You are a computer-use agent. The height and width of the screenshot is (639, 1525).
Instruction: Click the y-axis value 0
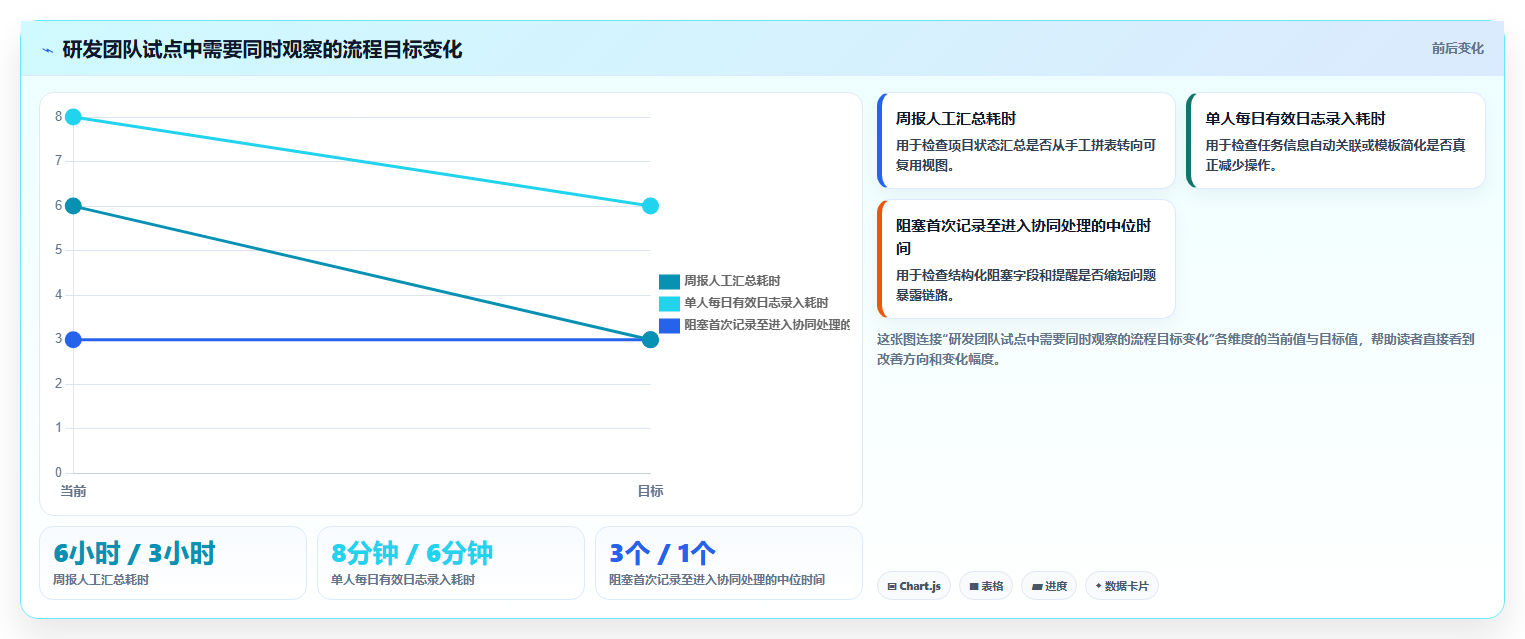coord(58,473)
